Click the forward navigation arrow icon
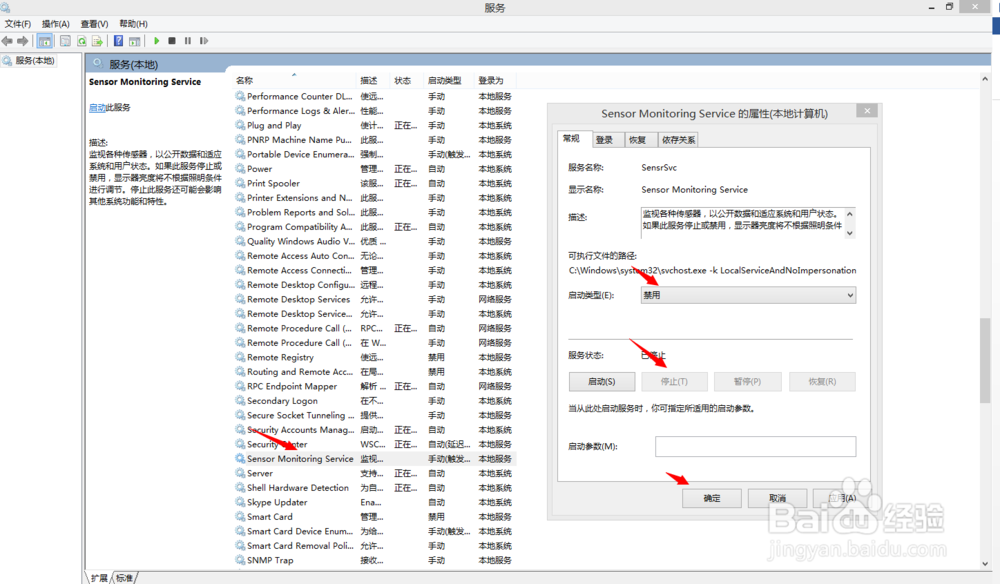Viewport: 1000px width, 584px height. (x=23, y=41)
